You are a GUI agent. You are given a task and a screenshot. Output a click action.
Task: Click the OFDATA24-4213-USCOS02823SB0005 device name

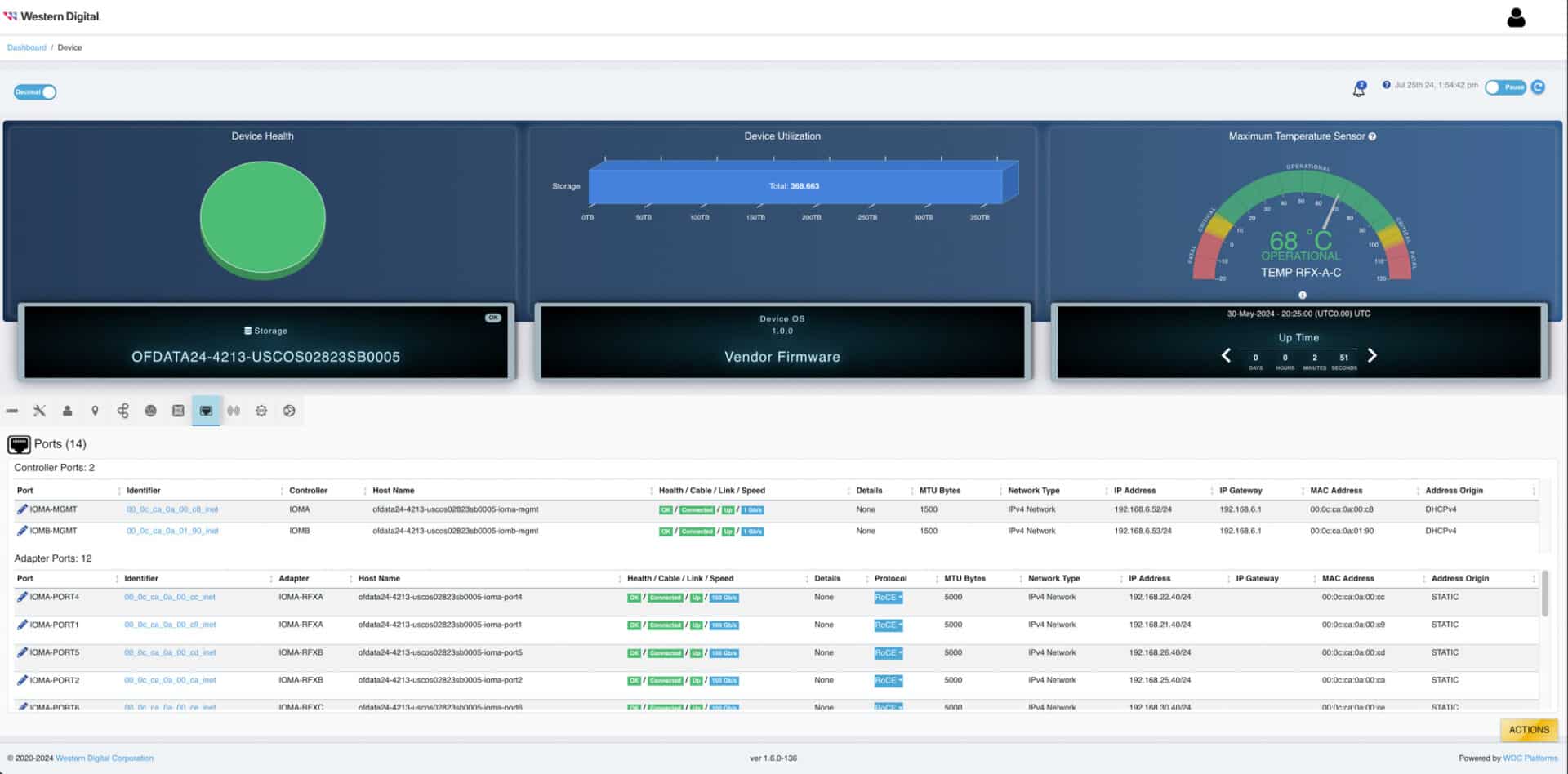point(265,357)
